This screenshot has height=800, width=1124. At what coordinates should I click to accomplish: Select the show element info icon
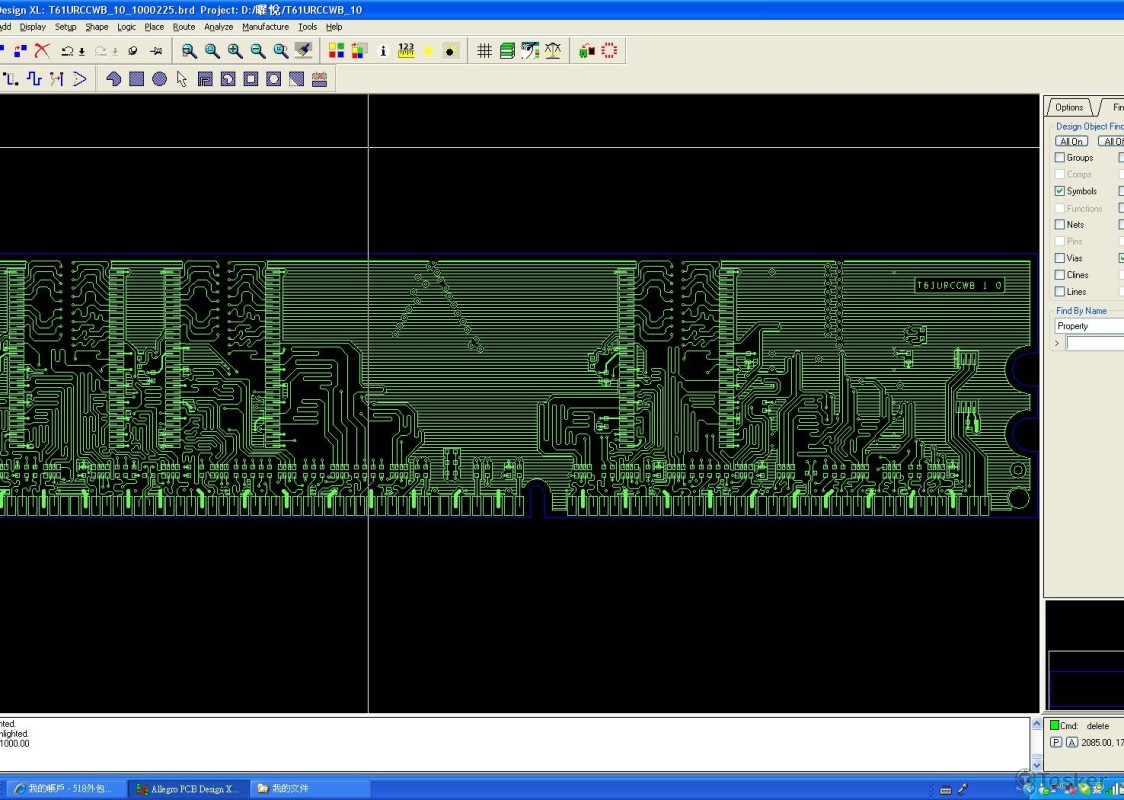(382, 50)
